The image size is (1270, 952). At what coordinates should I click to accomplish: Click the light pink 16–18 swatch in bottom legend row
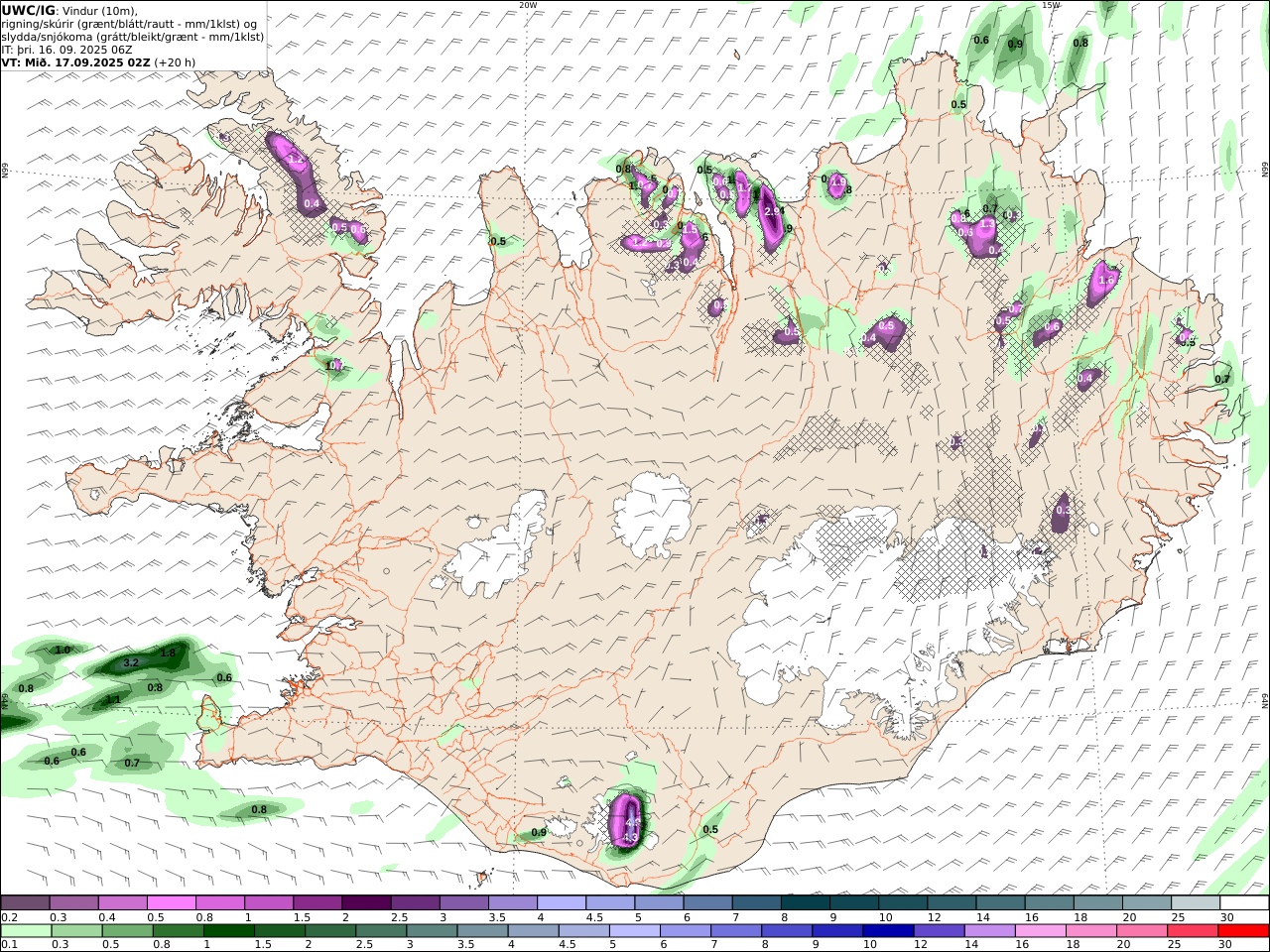[1040, 931]
